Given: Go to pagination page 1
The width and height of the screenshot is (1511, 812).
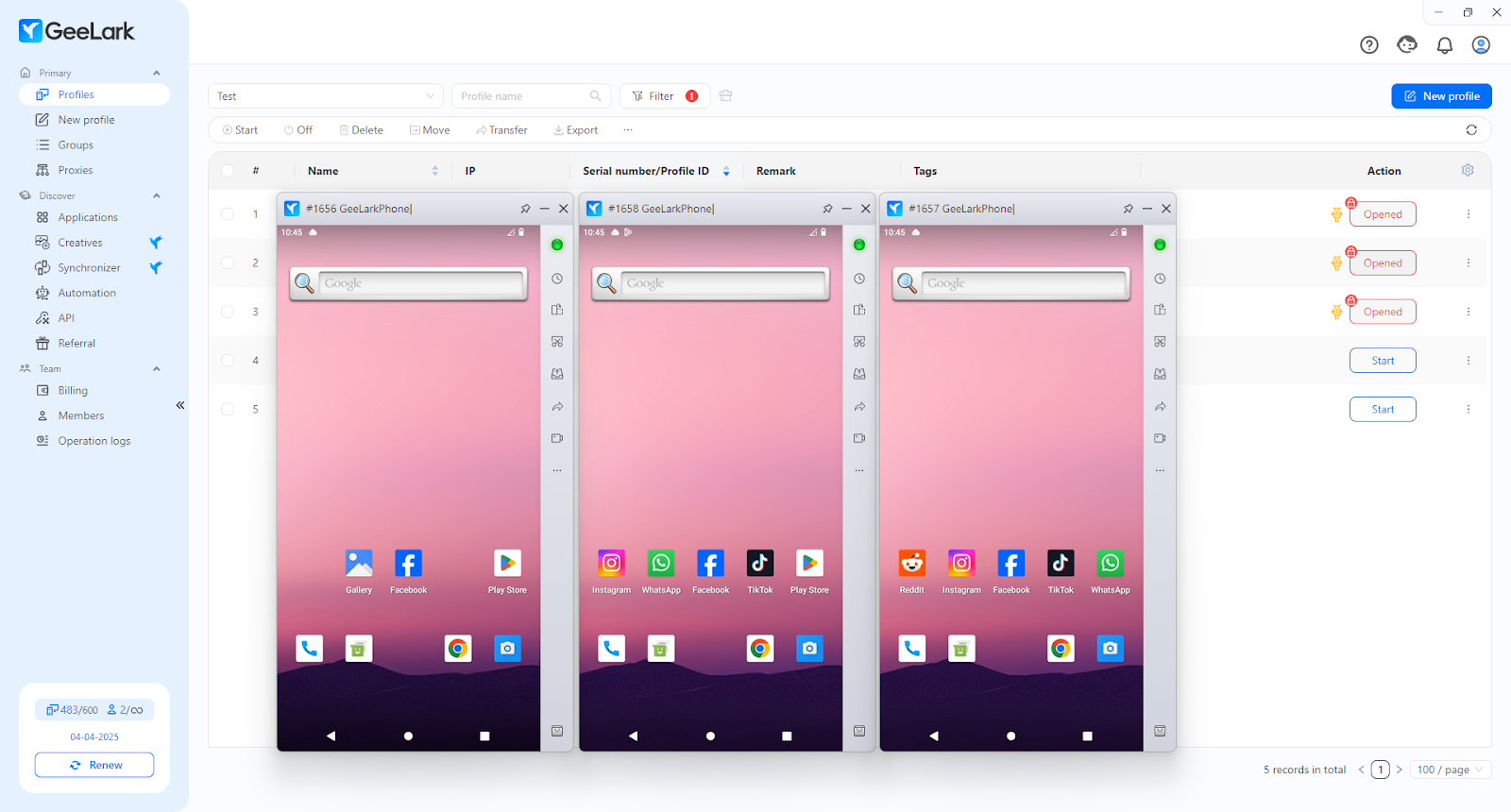Looking at the screenshot, I should pyautogui.click(x=1380, y=770).
